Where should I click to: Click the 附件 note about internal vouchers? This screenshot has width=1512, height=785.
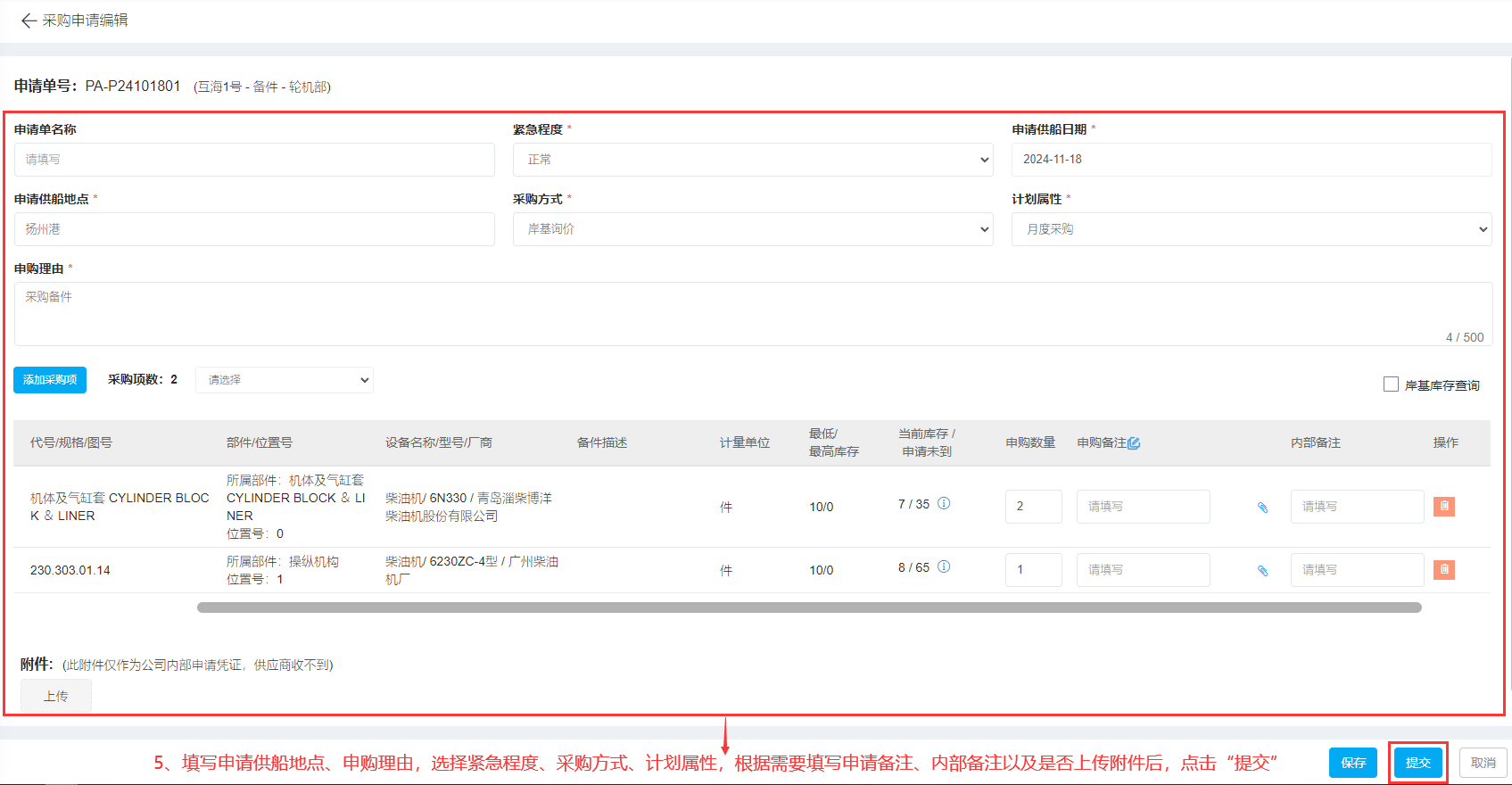click(197, 665)
